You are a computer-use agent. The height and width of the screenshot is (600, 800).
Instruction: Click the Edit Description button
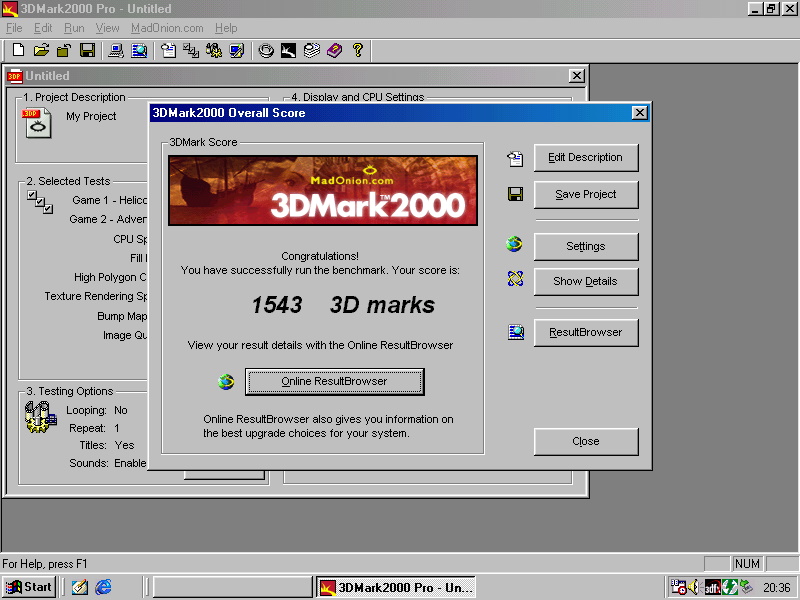pos(586,158)
